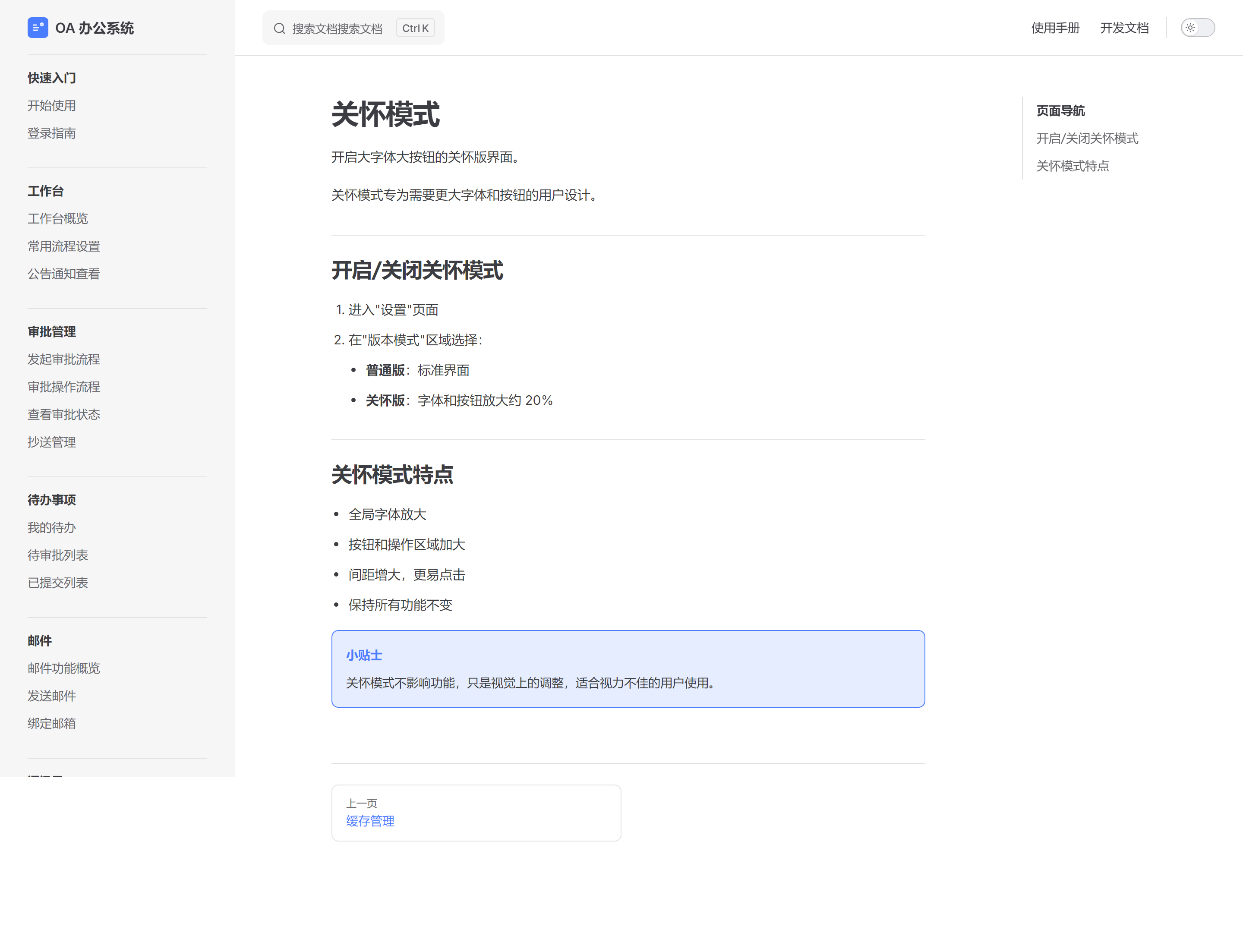Click the 上一页 label in pager card
Image resolution: width=1243 pixels, height=952 pixels.
click(362, 803)
